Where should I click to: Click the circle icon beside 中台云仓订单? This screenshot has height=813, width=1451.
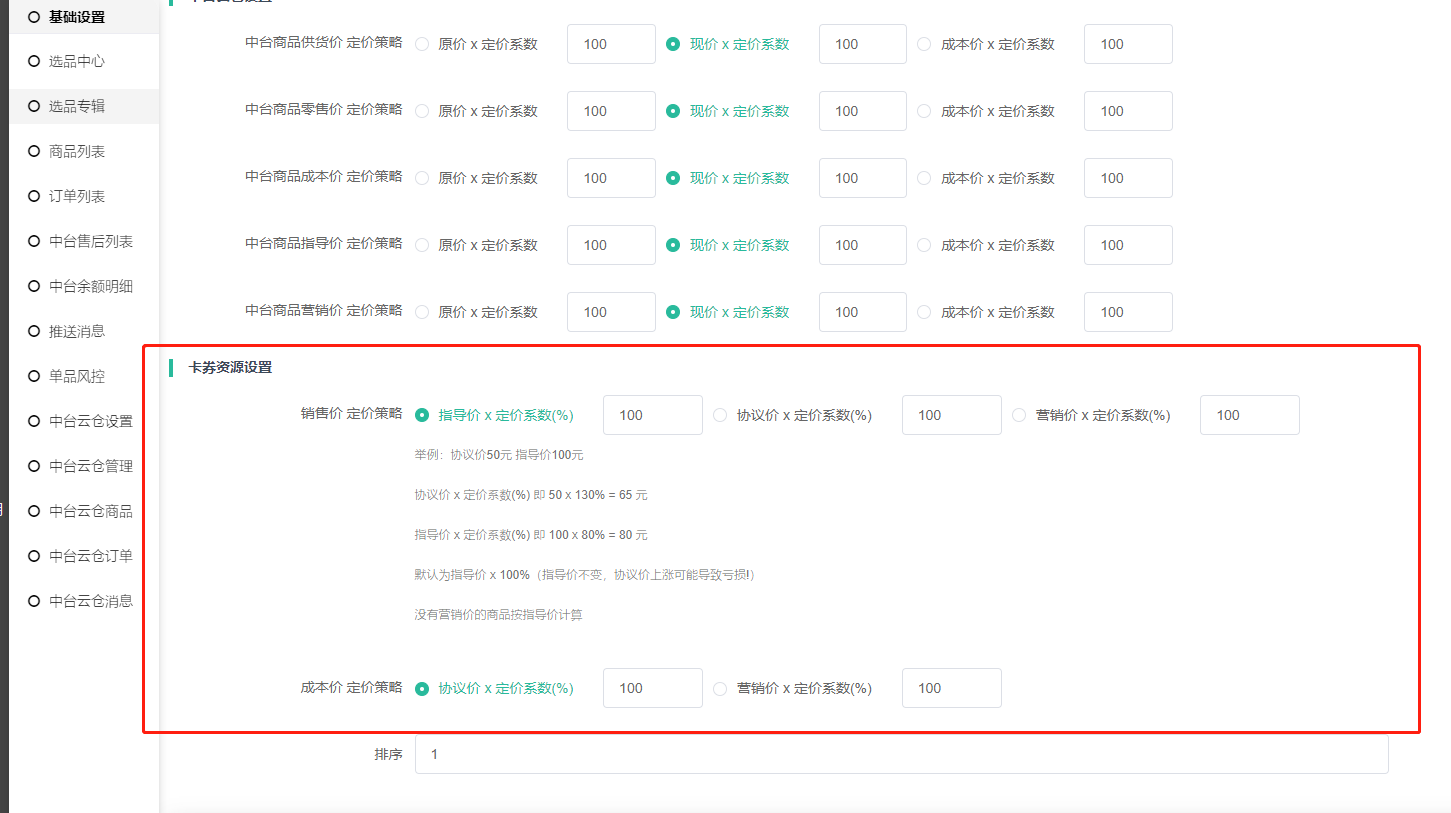pyautogui.click(x=34, y=556)
